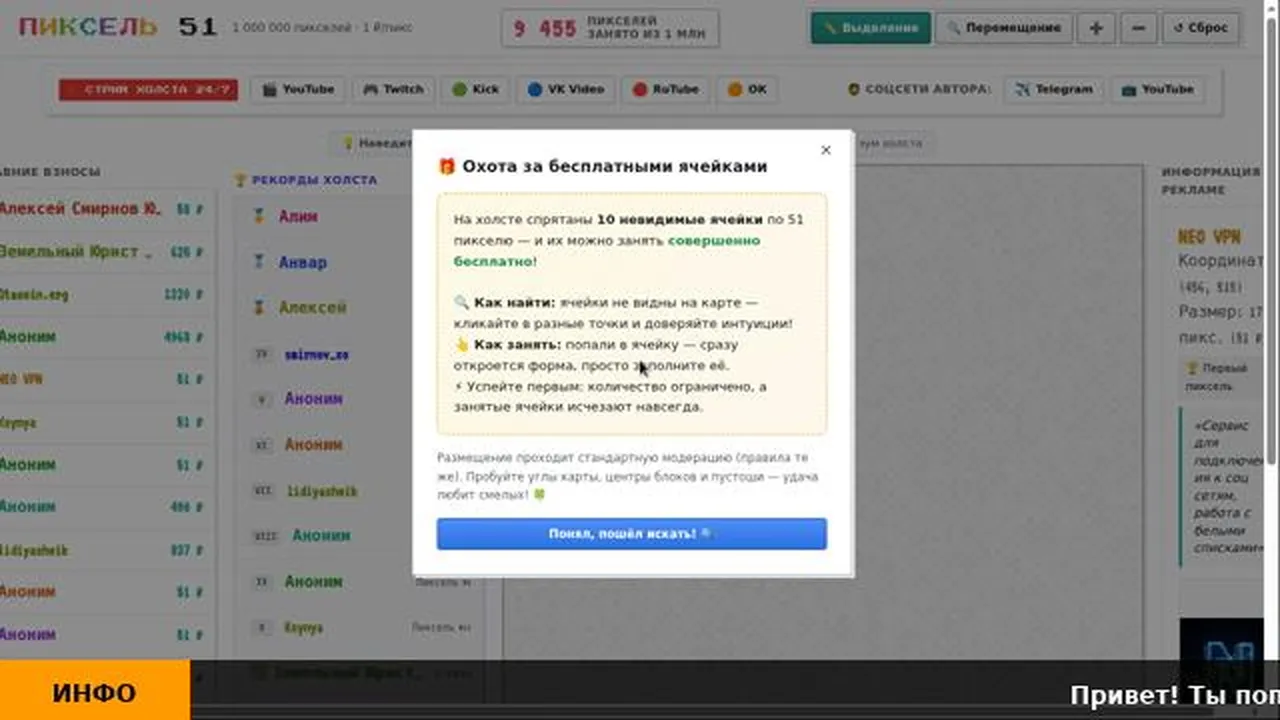Zoom out with the minus button
Image resolution: width=1280 pixels, height=720 pixels.
tap(1139, 28)
